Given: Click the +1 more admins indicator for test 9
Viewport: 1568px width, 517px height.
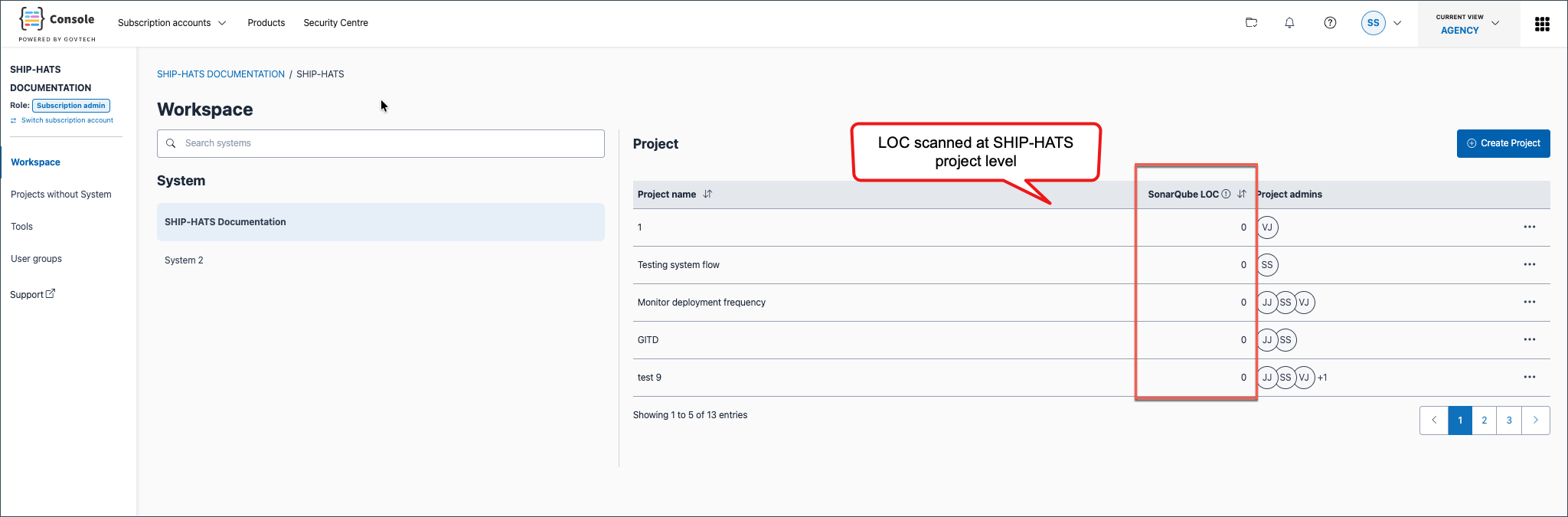Looking at the screenshot, I should [x=1322, y=378].
